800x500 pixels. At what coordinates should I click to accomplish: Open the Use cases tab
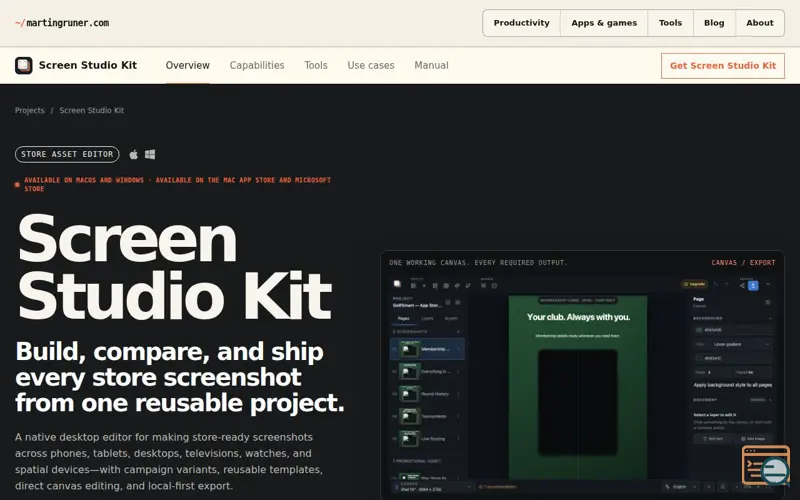[x=371, y=65]
